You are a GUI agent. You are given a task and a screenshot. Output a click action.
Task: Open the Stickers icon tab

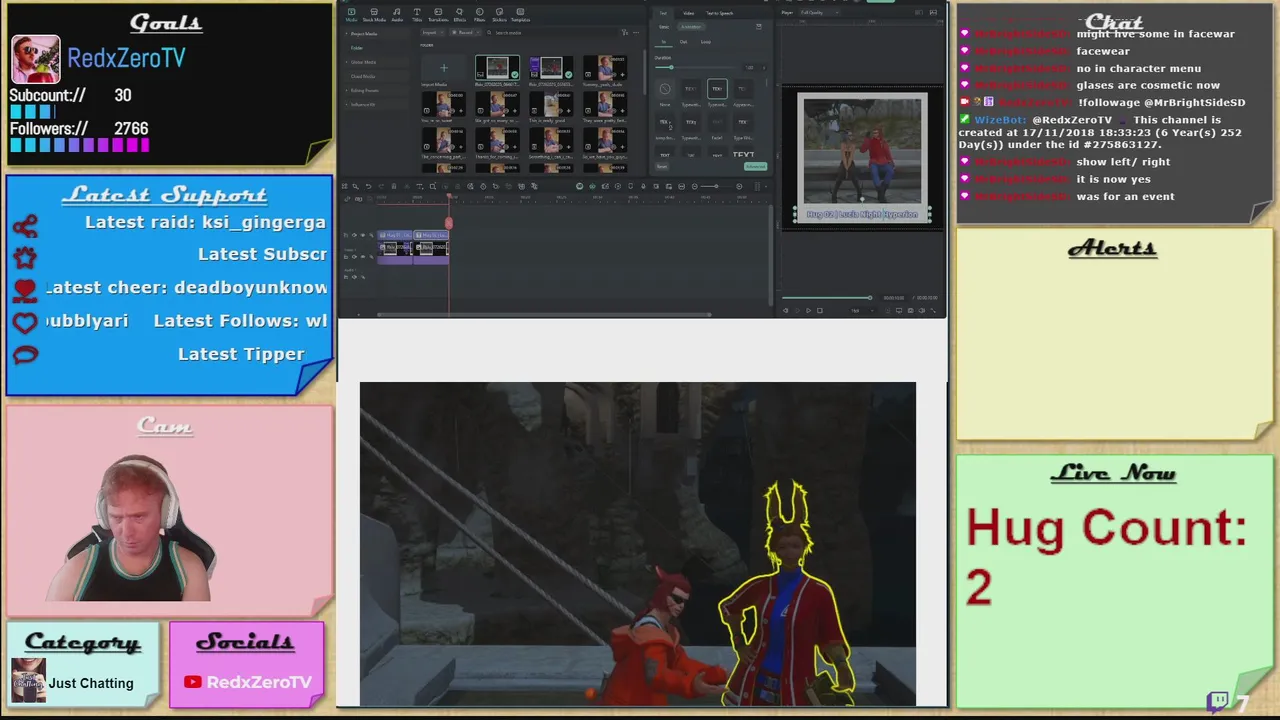point(499,15)
